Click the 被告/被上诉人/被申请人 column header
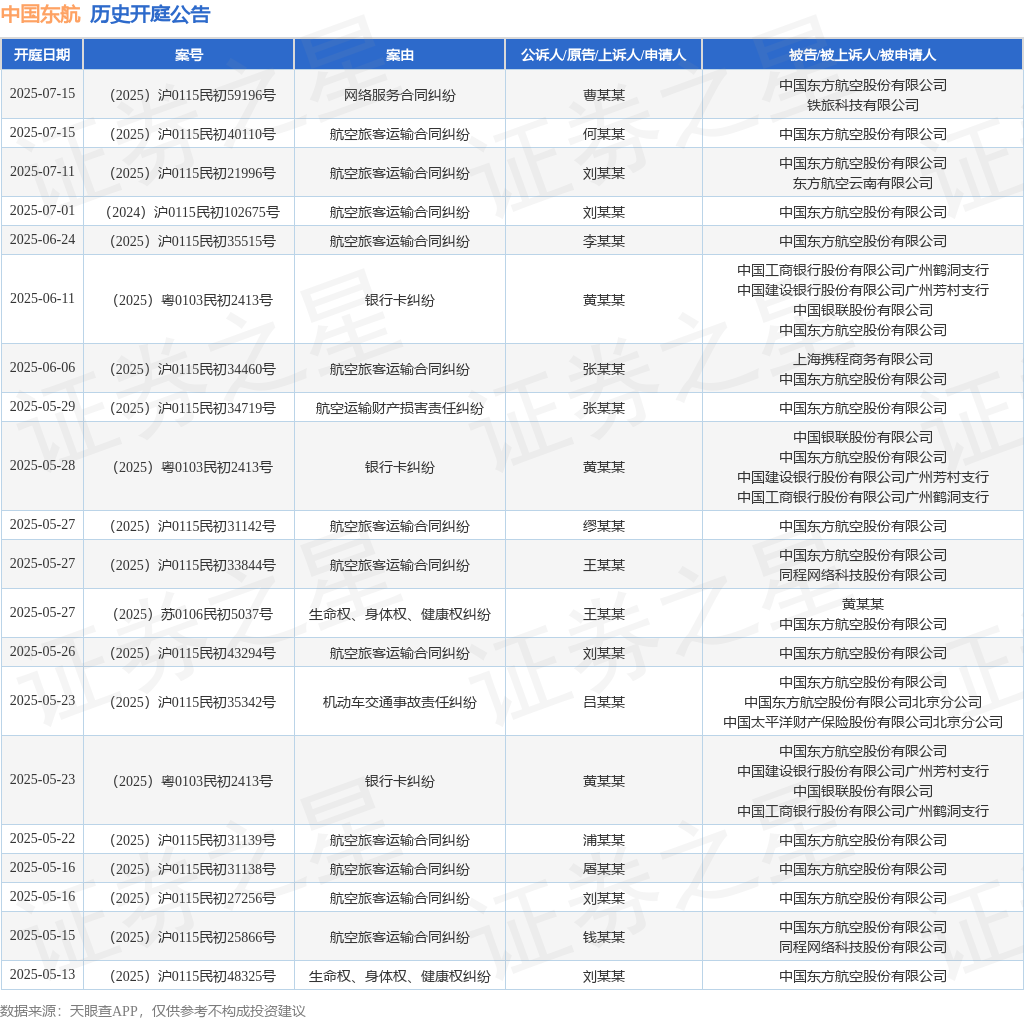The image size is (1024, 1020). 863,55
